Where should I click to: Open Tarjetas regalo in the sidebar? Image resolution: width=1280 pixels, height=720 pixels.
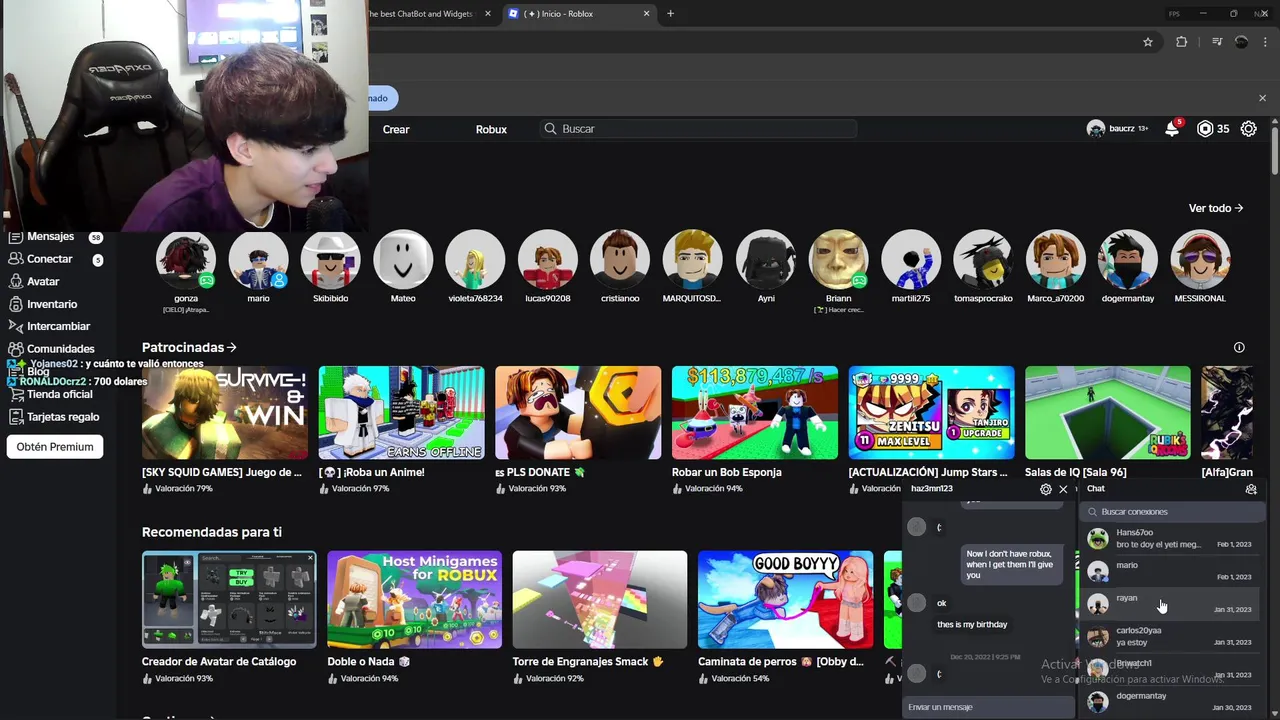(x=62, y=417)
